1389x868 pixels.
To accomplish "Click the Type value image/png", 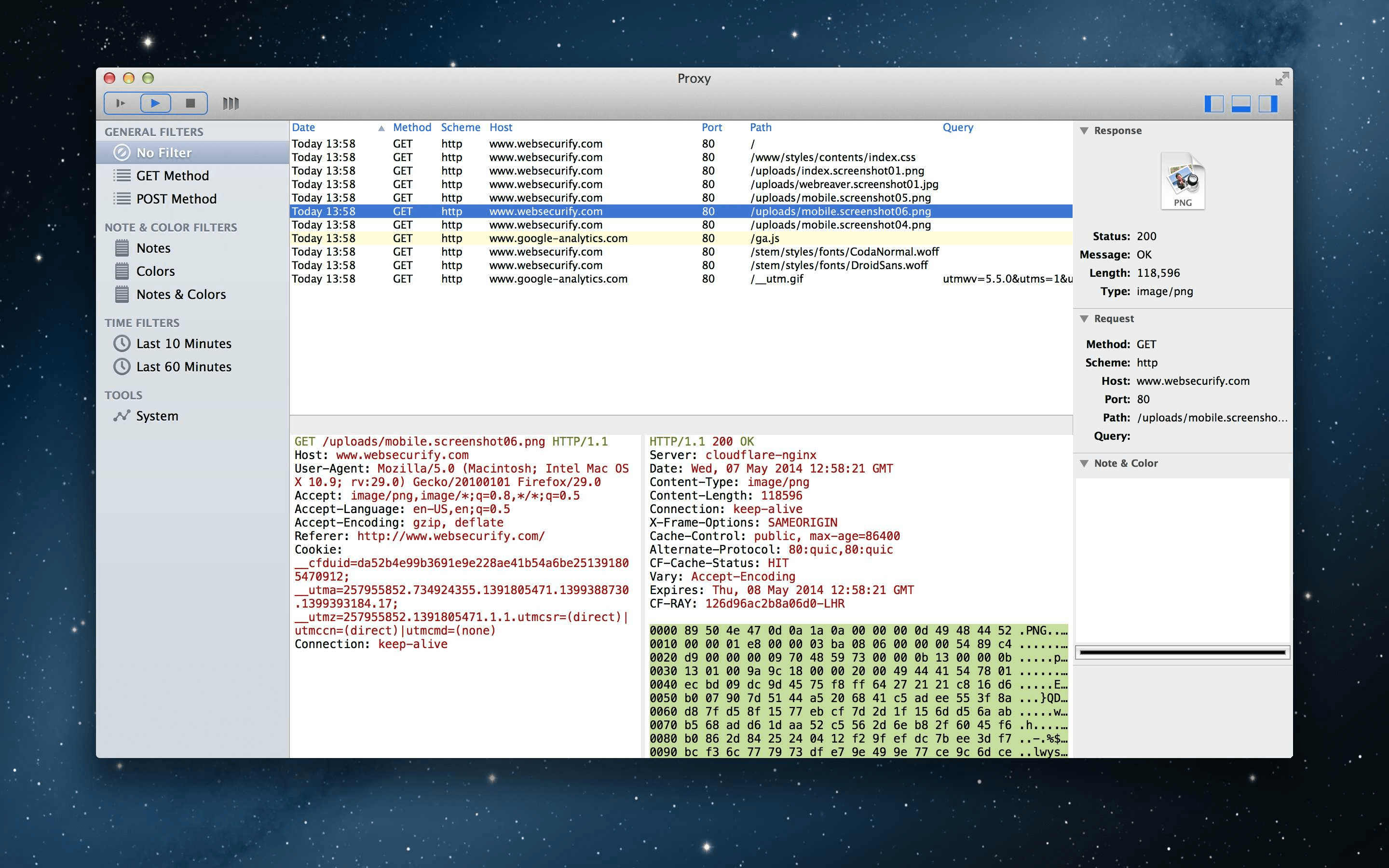I will pyautogui.click(x=1165, y=292).
